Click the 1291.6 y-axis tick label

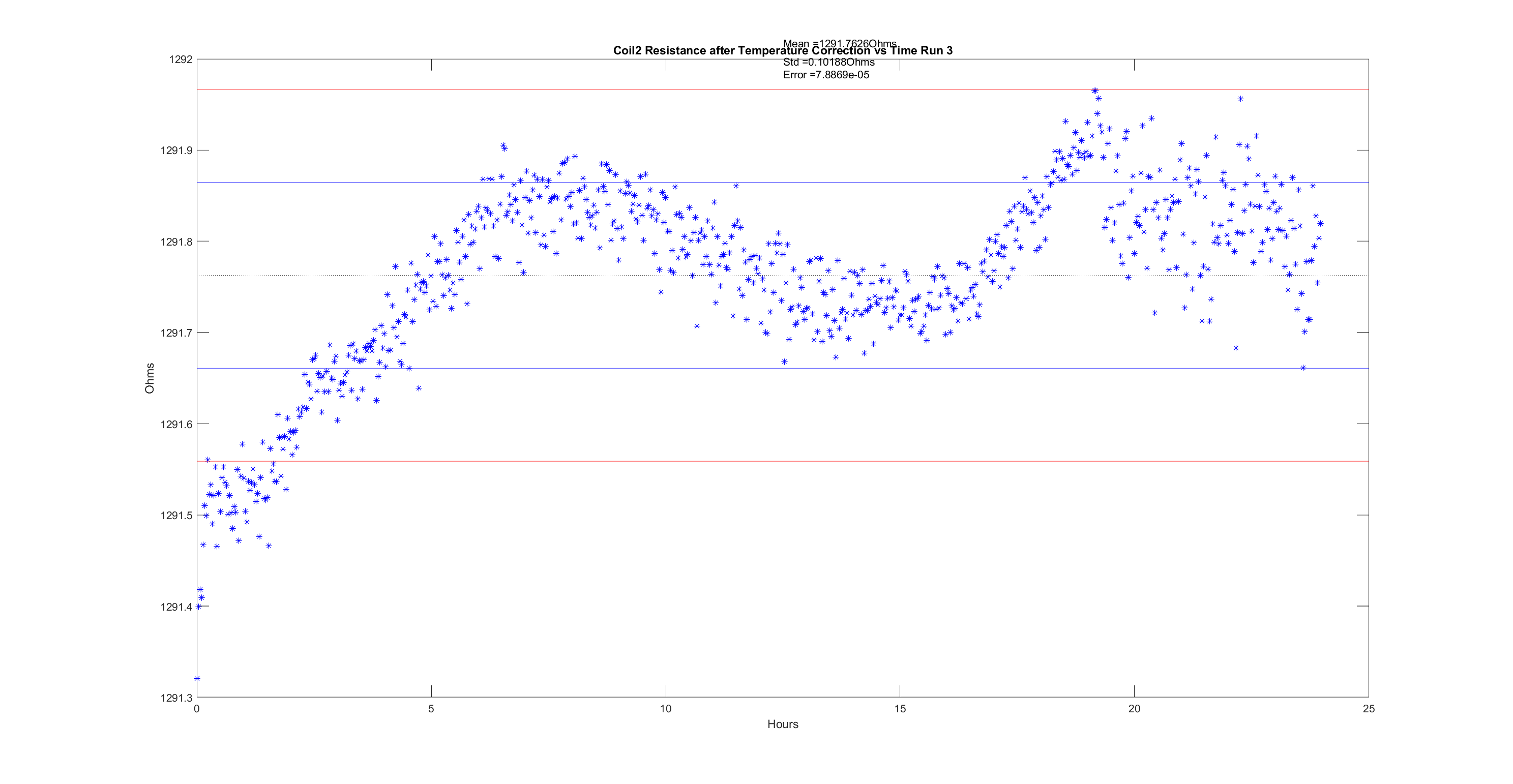point(176,424)
